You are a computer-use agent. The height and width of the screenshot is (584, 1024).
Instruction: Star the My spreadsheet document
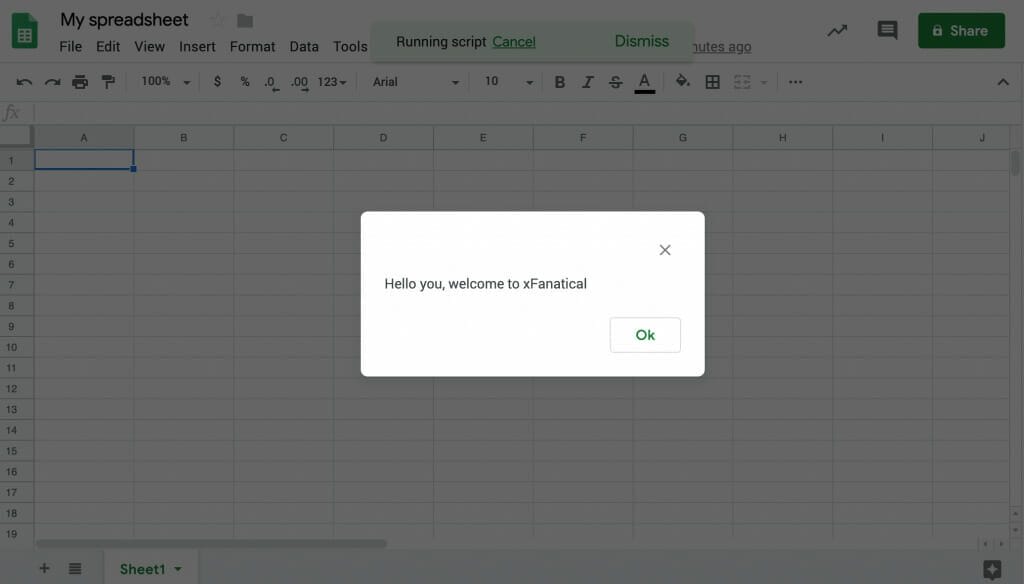(x=216, y=20)
